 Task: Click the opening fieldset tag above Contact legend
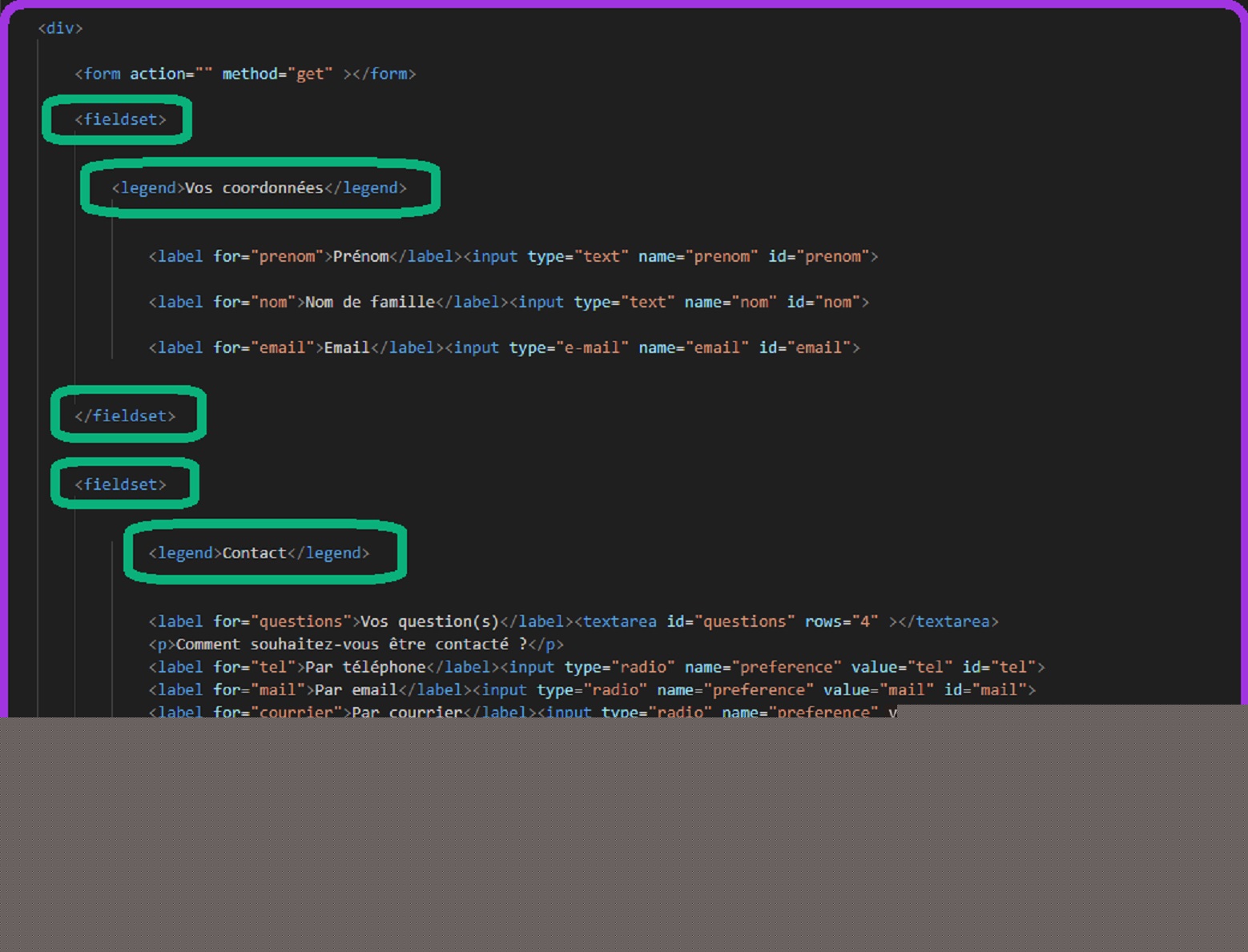tap(120, 484)
